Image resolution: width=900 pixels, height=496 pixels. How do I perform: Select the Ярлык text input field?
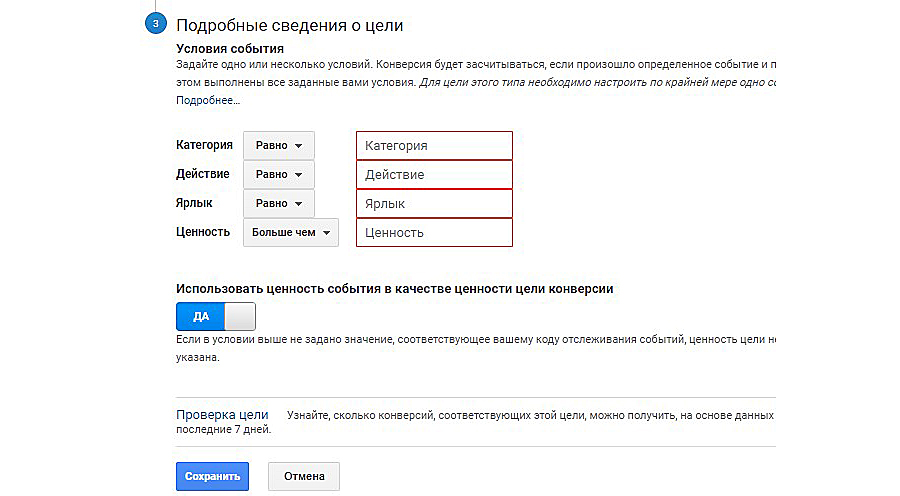point(434,204)
